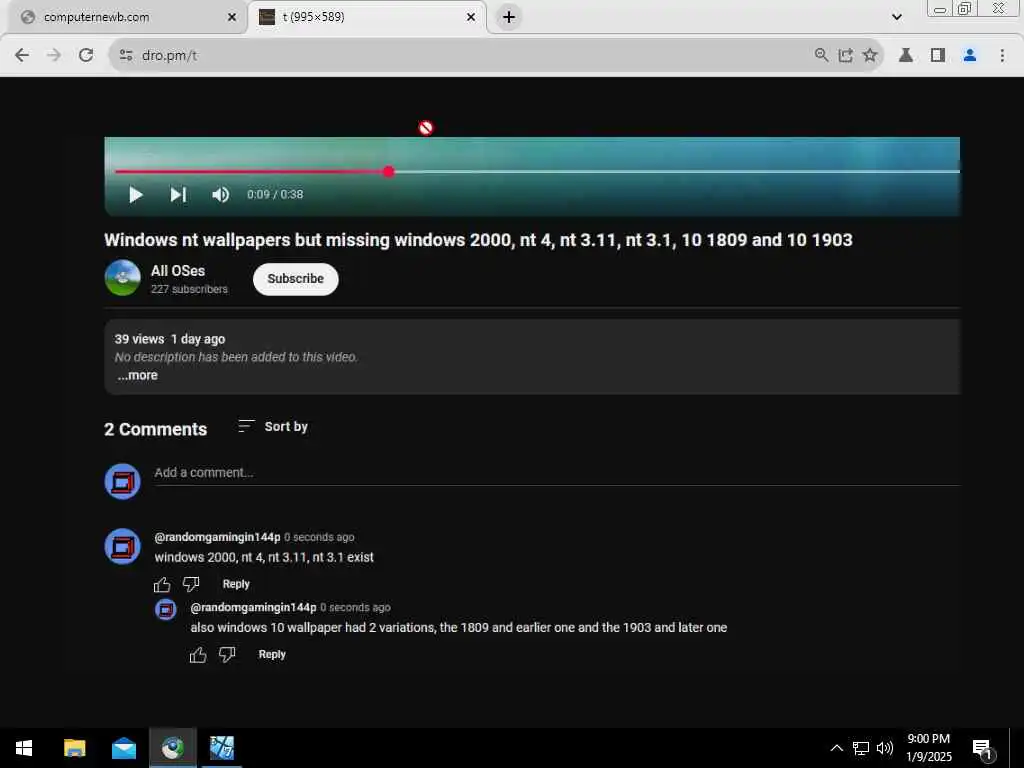Open @randomgamingin144p on first comment

coord(217,537)
